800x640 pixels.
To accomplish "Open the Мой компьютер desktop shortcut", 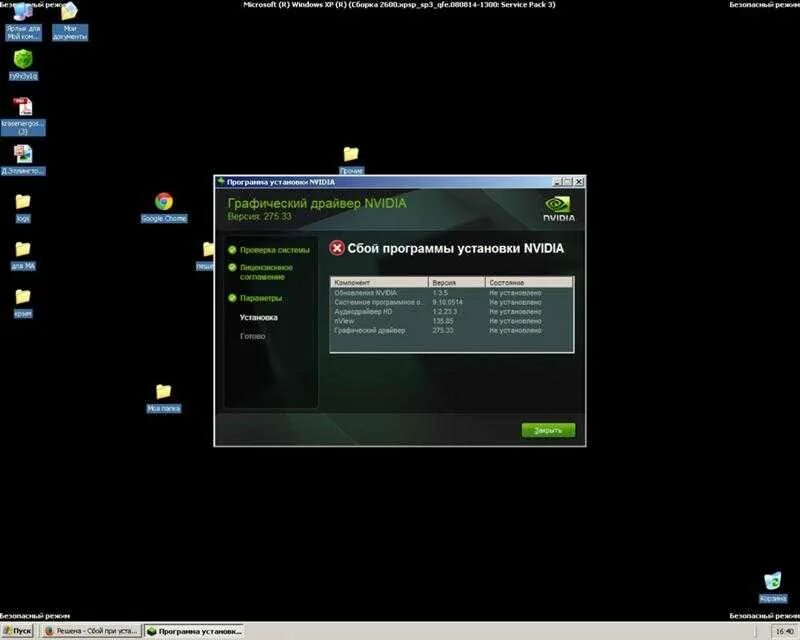I will [23, 21].
